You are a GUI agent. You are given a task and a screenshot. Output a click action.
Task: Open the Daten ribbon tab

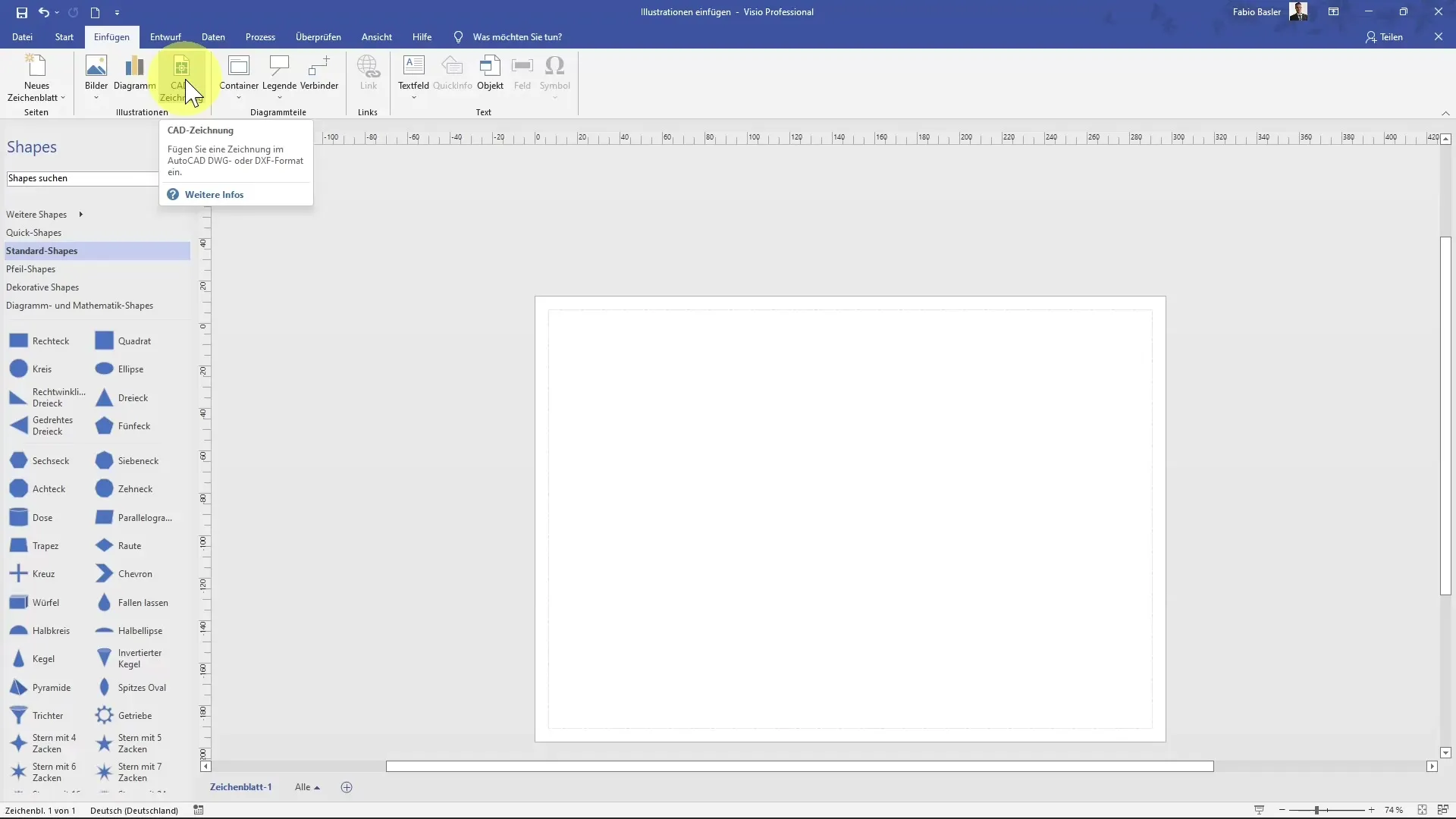point(213,36)
